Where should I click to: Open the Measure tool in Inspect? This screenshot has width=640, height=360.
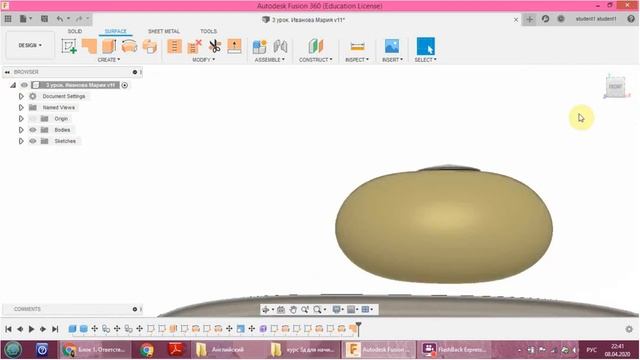pos(357,46)
